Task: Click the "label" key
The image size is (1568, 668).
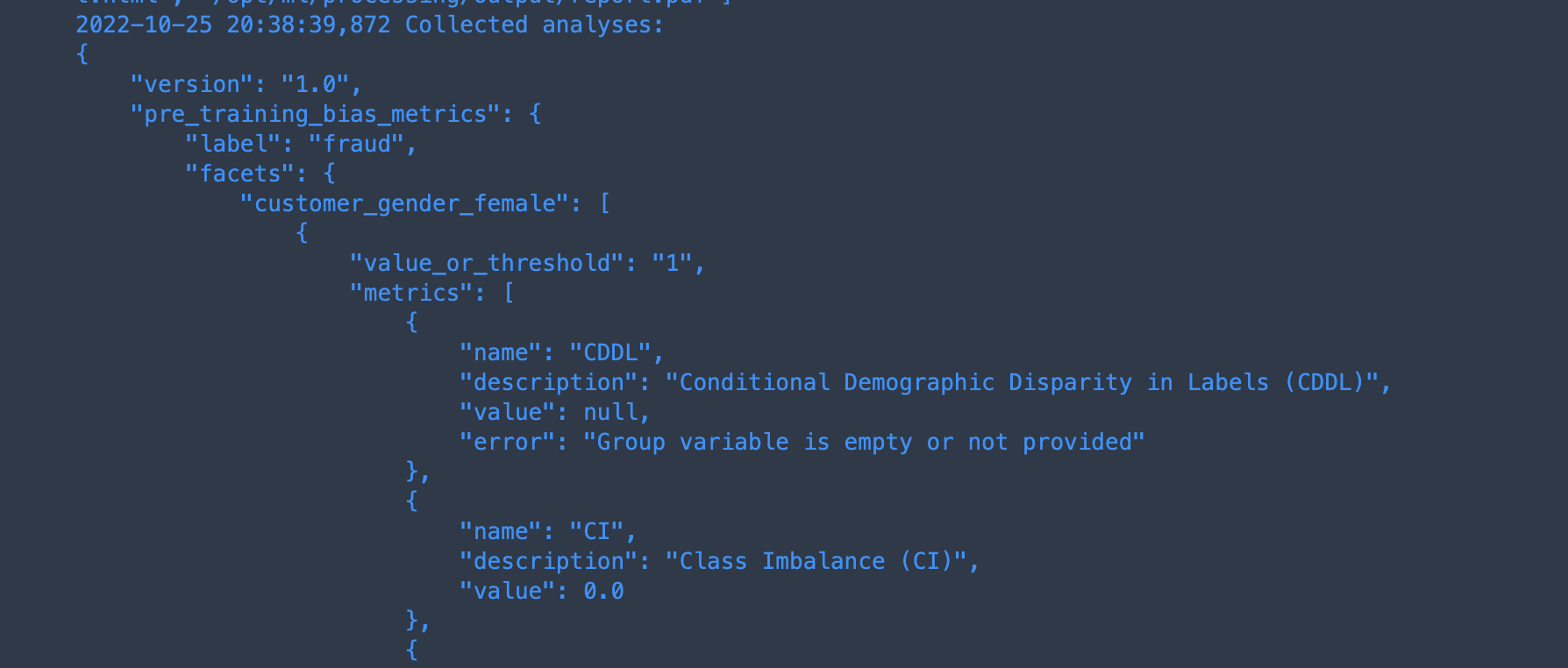Action: pos(233,144)
